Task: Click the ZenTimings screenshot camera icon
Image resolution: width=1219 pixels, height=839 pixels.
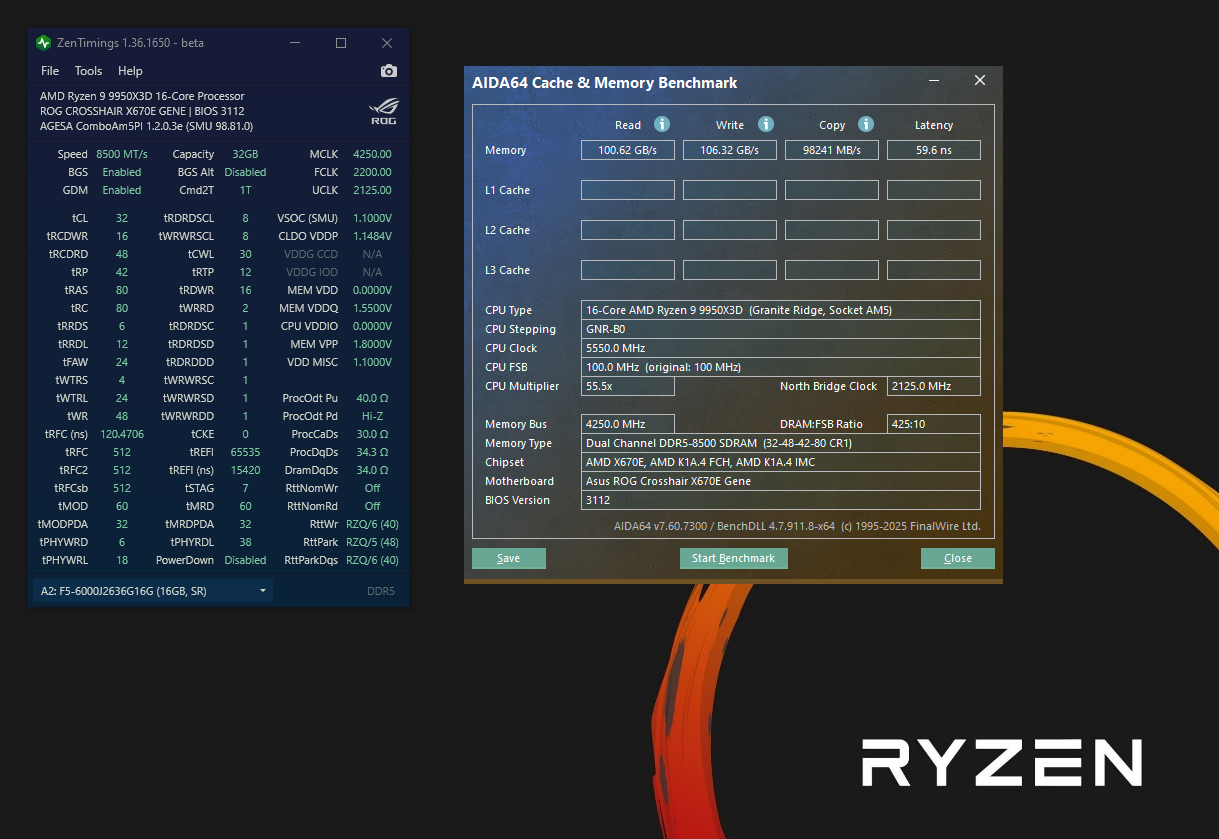Action: [x=389, y=71]
